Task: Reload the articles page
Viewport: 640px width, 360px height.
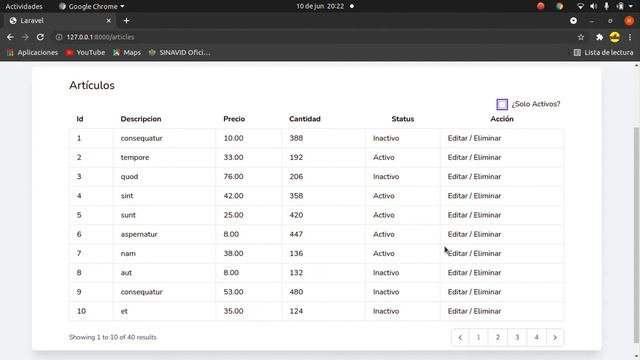Action: [40, 37]
